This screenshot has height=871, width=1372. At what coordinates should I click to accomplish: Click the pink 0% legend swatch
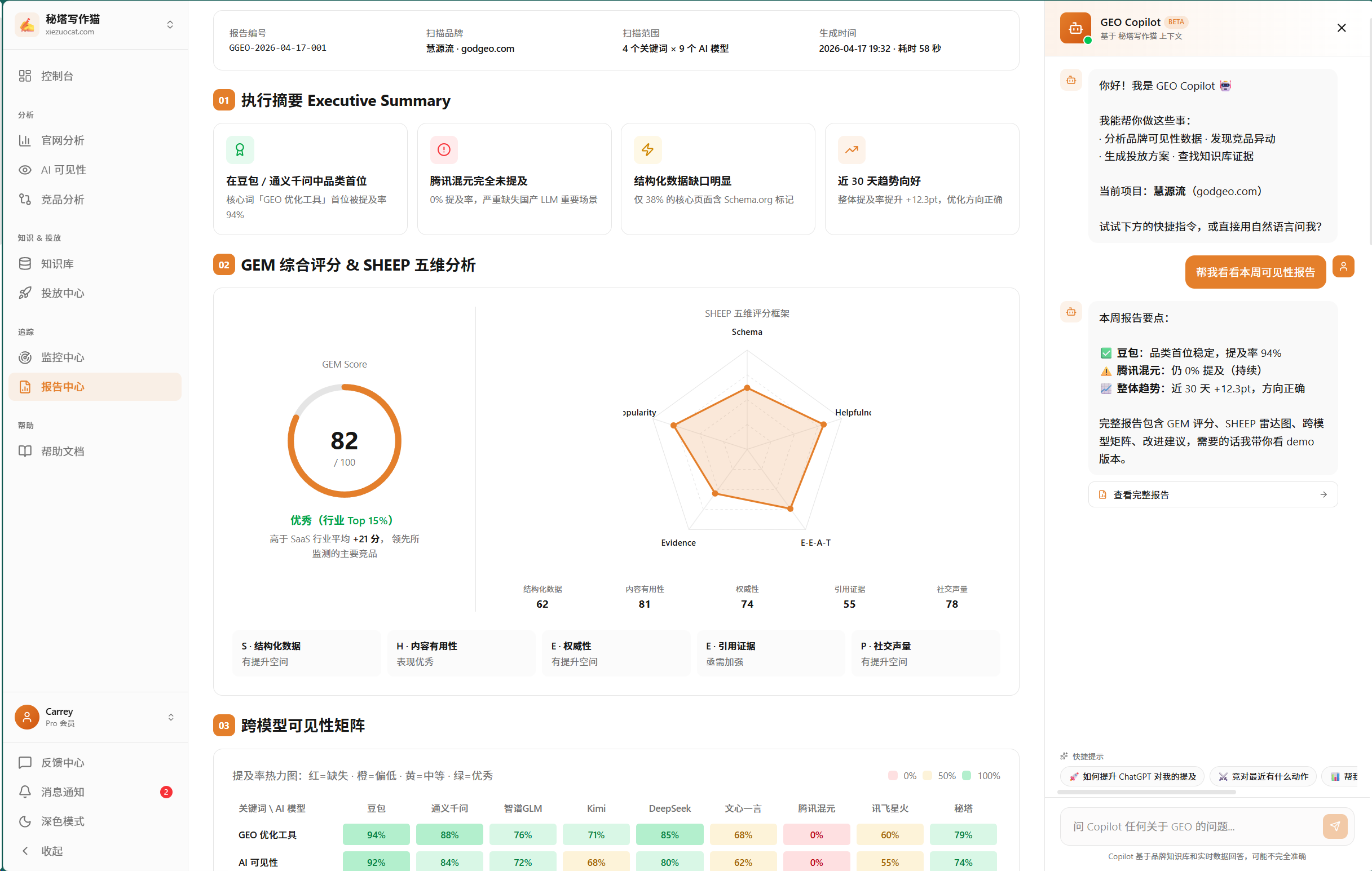[x=893, y=775]
